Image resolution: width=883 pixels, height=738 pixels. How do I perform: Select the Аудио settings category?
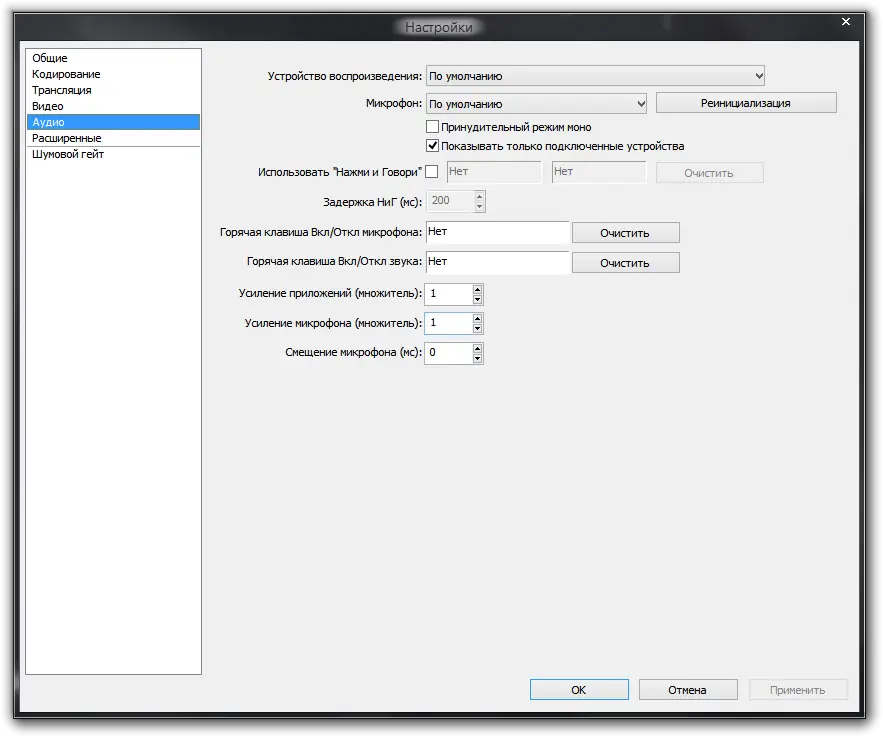(113, 122)
